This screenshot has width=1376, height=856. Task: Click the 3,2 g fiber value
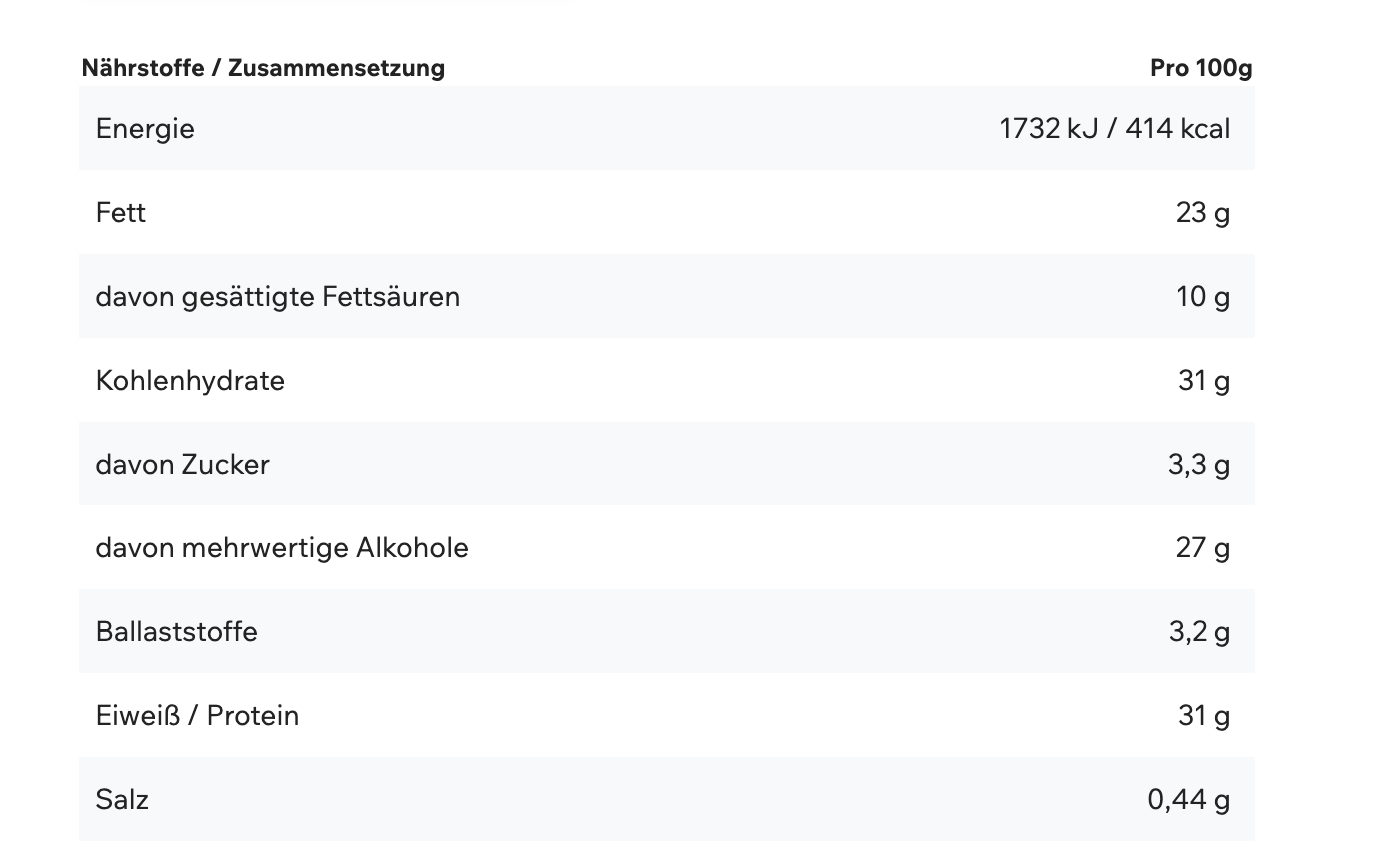1199,632
